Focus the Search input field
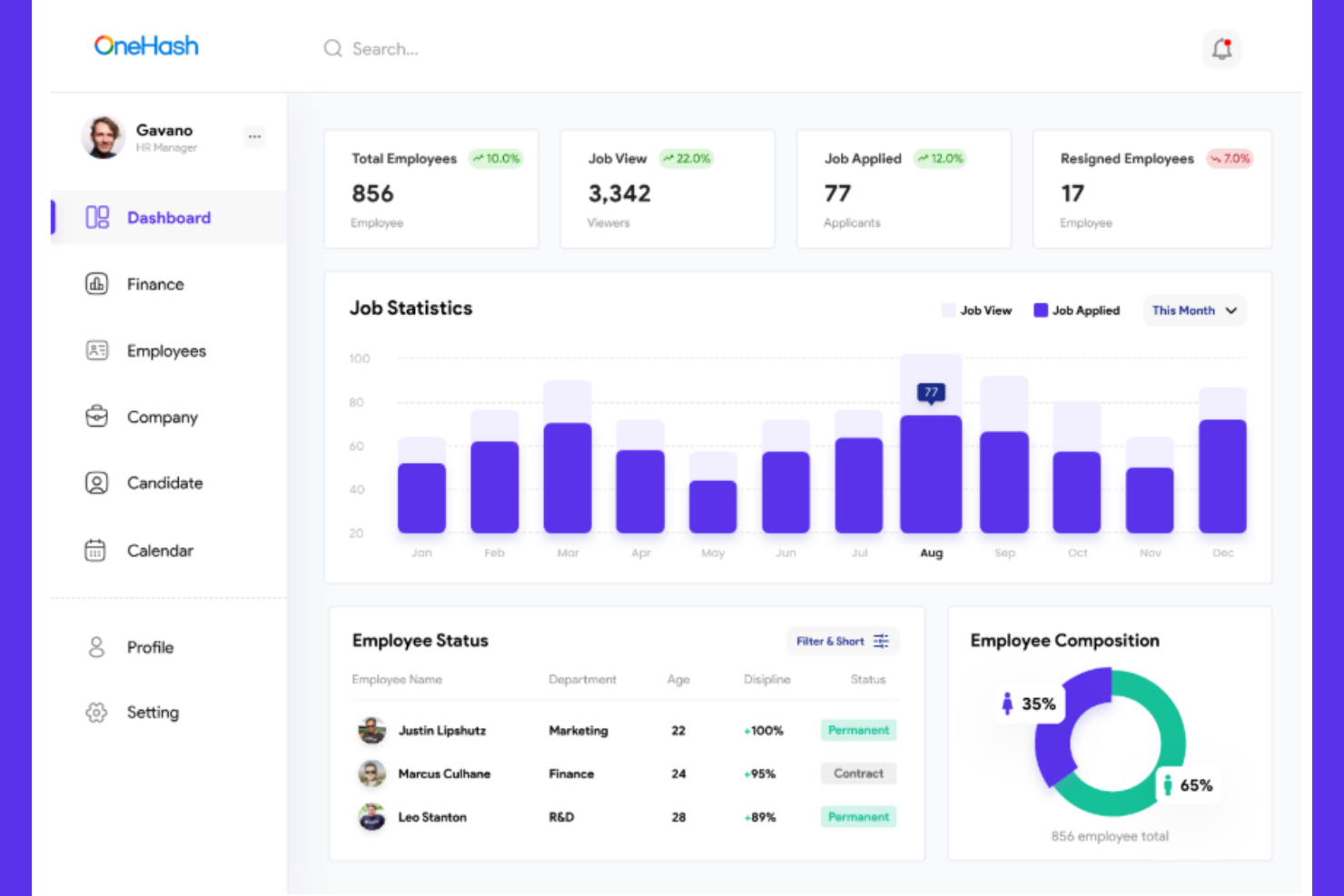Screen dimensions: 1344x896 [385, 49]
